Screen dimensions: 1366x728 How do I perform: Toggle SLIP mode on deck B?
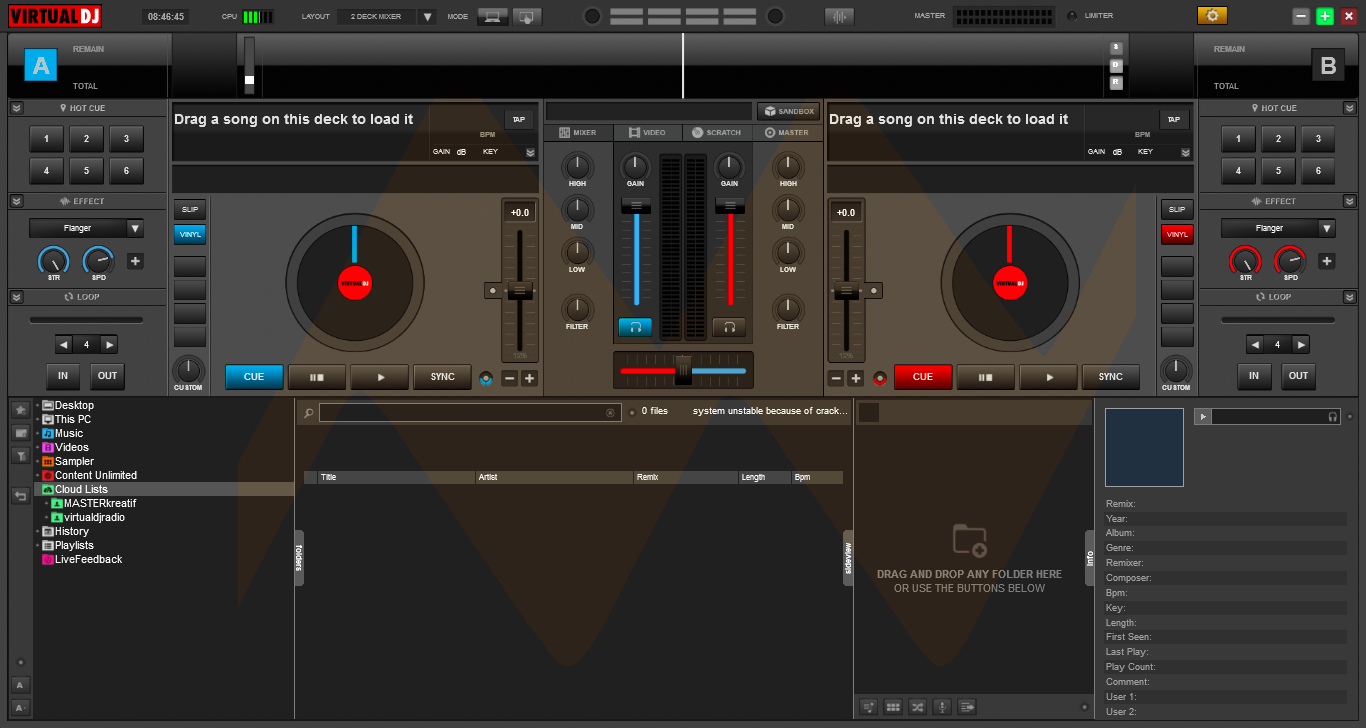[x=1177, y=209]
